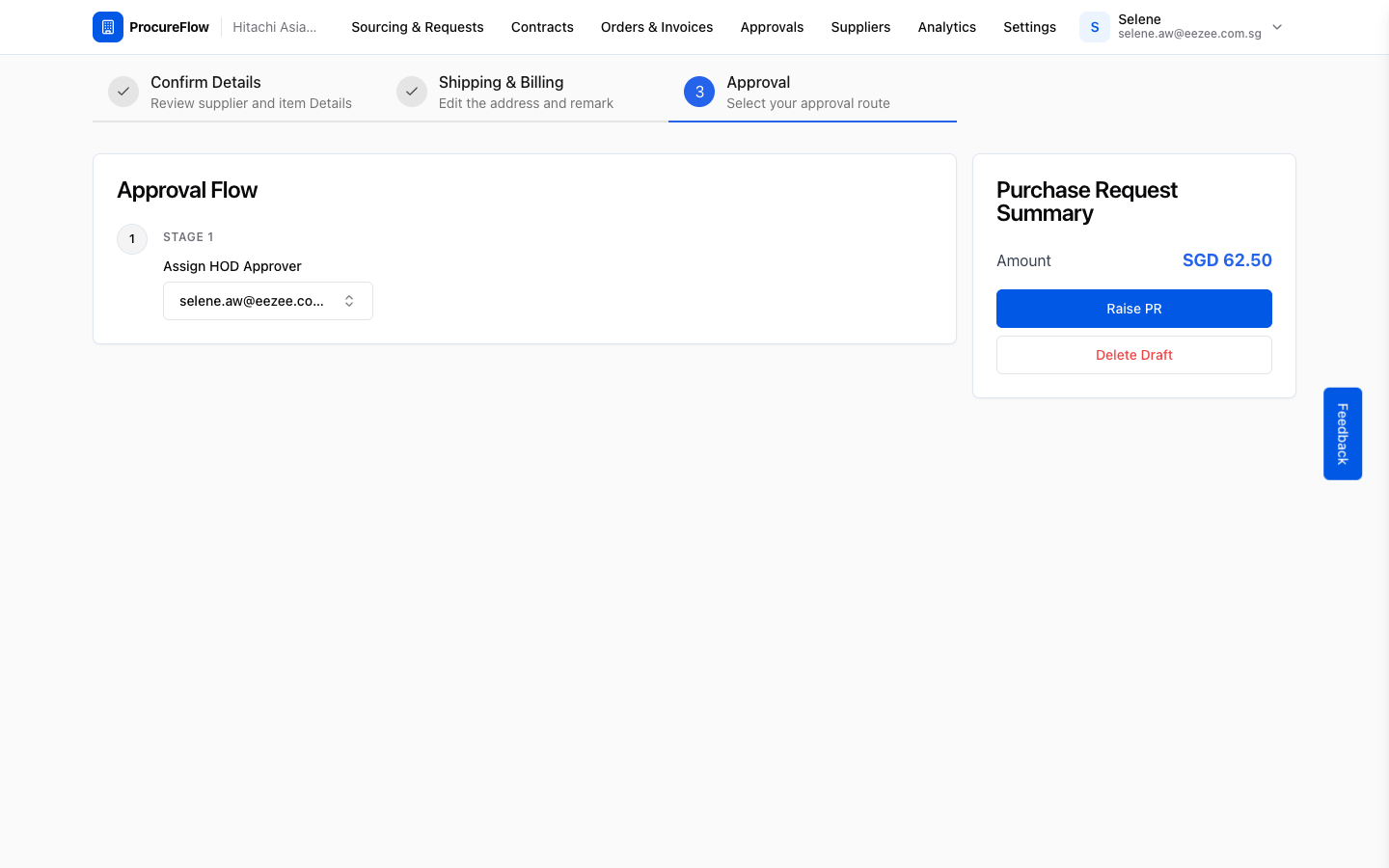Click the SGD 62.50 amount value
The height and width of the screenshot is (868, 1389).
click(1227, 260)
